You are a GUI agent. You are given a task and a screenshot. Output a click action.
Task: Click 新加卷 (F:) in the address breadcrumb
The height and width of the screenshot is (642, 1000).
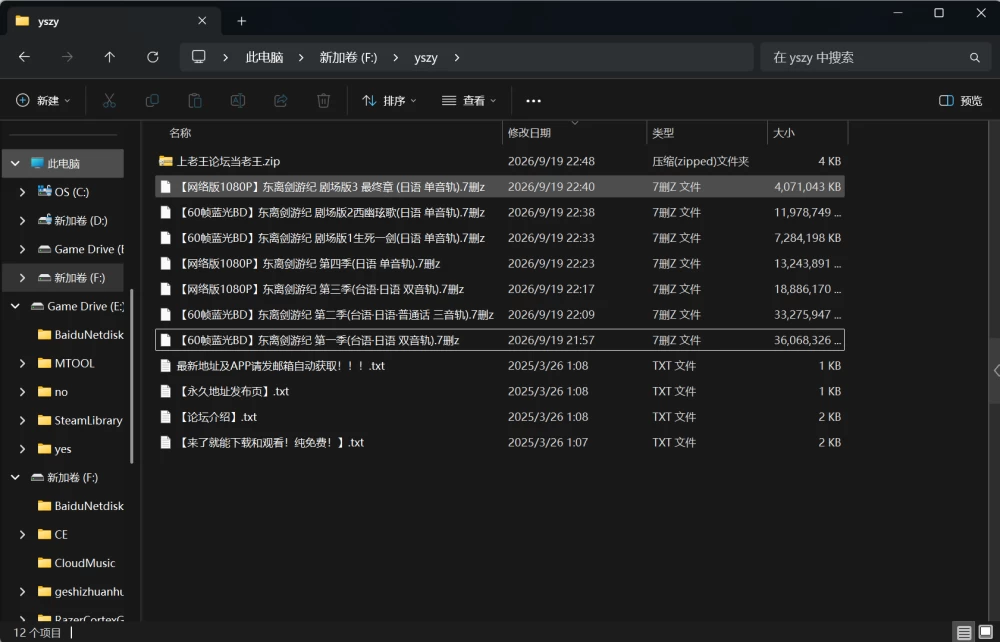[x=348, y=57]
